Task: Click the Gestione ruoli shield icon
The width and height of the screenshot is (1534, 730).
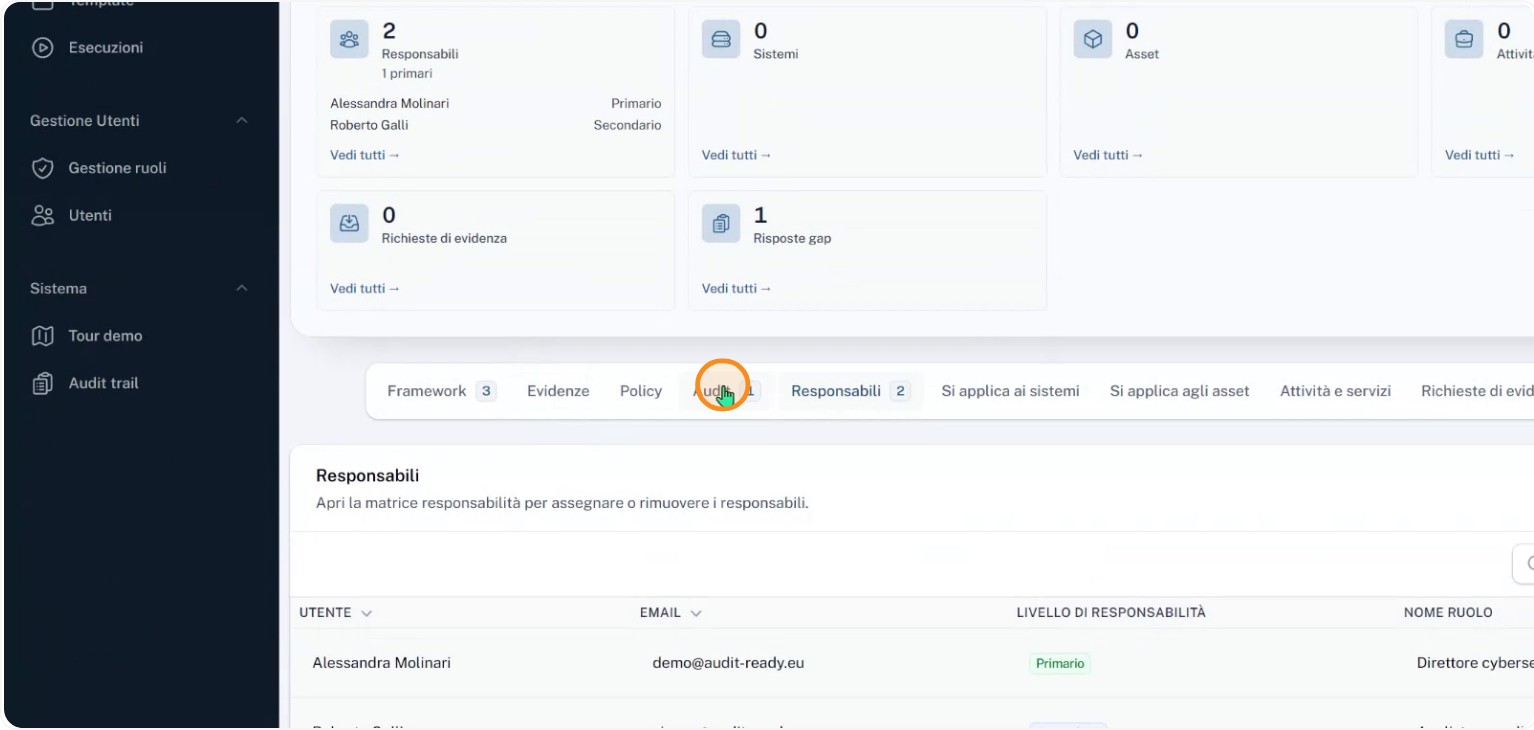Action: point(42,168)
